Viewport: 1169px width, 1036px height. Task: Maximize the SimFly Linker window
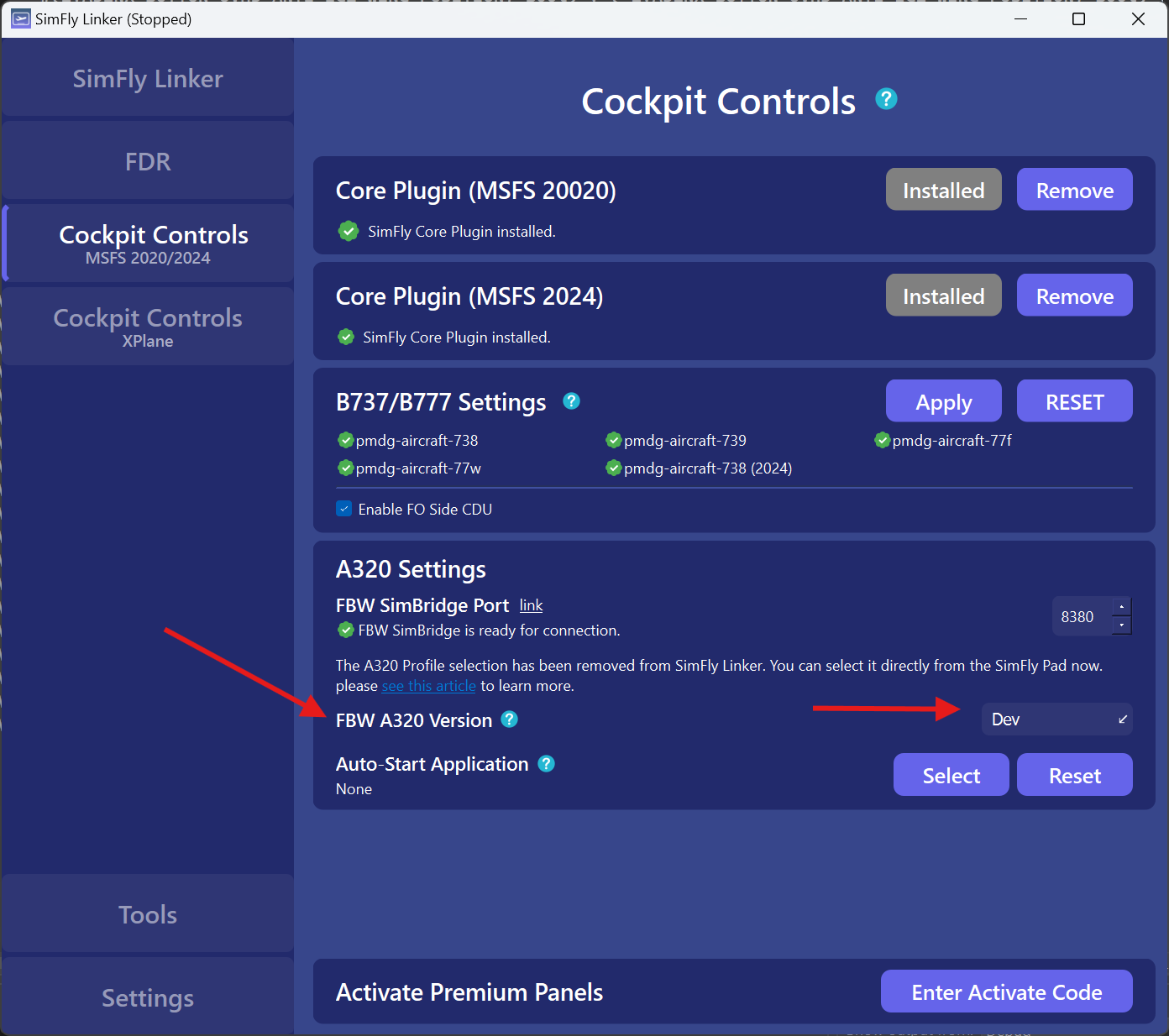pos(1079,18)
